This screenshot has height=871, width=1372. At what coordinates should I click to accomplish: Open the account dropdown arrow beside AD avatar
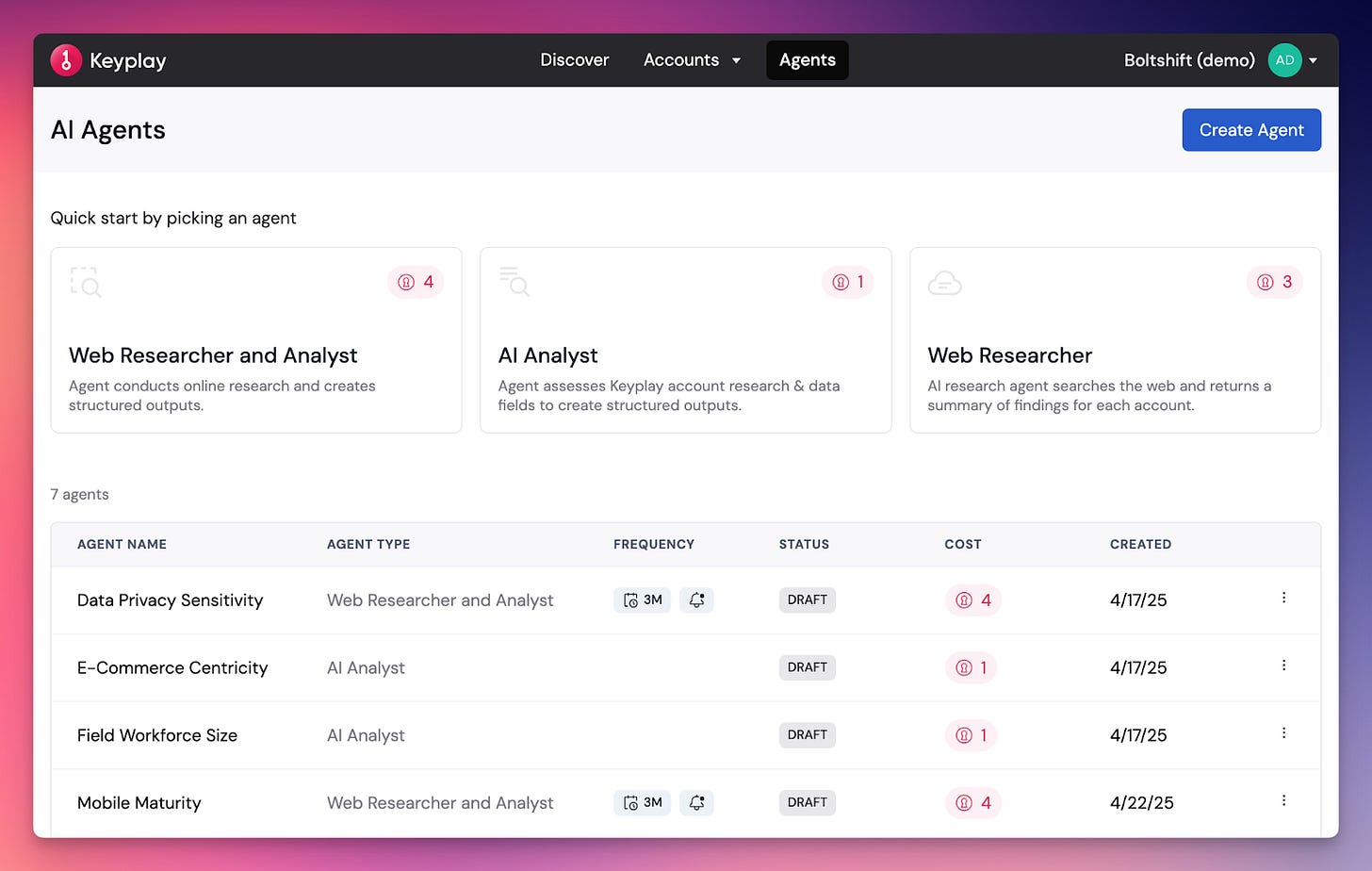1314,61
